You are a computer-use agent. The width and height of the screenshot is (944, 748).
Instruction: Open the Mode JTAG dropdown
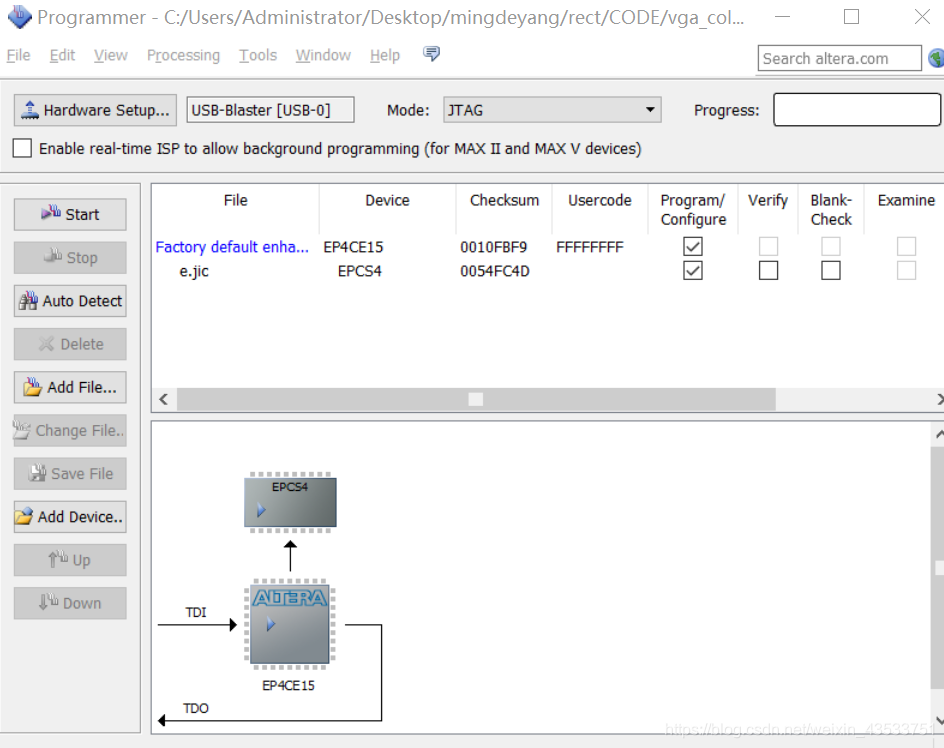pos(552,110)
